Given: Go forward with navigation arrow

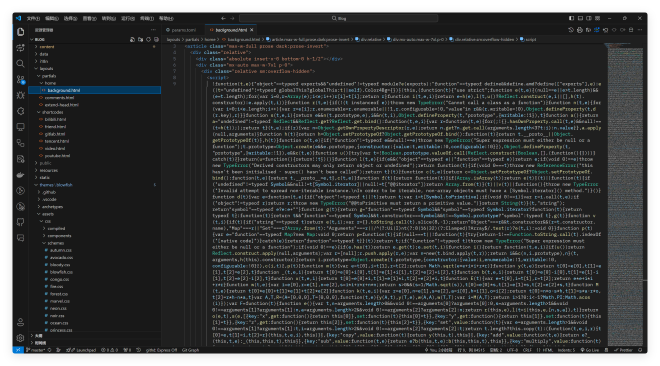Looking at the screenshot, I should [232, 19].
